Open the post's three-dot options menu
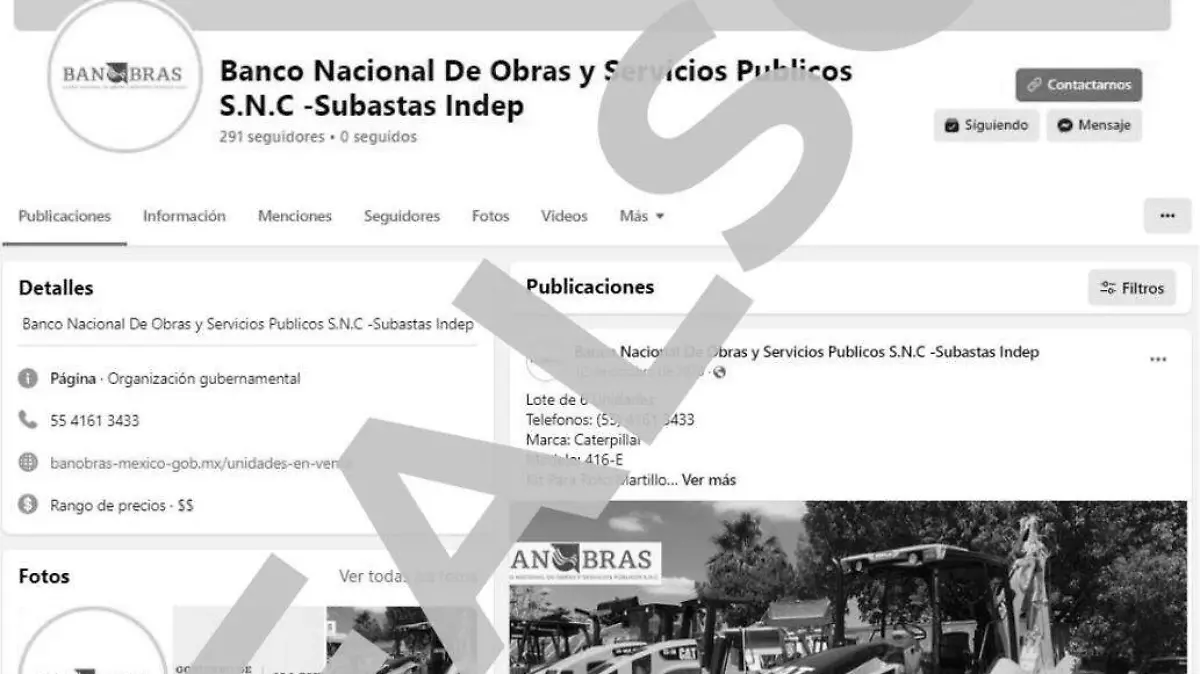1200x674 pixels. click(1158, 360)
